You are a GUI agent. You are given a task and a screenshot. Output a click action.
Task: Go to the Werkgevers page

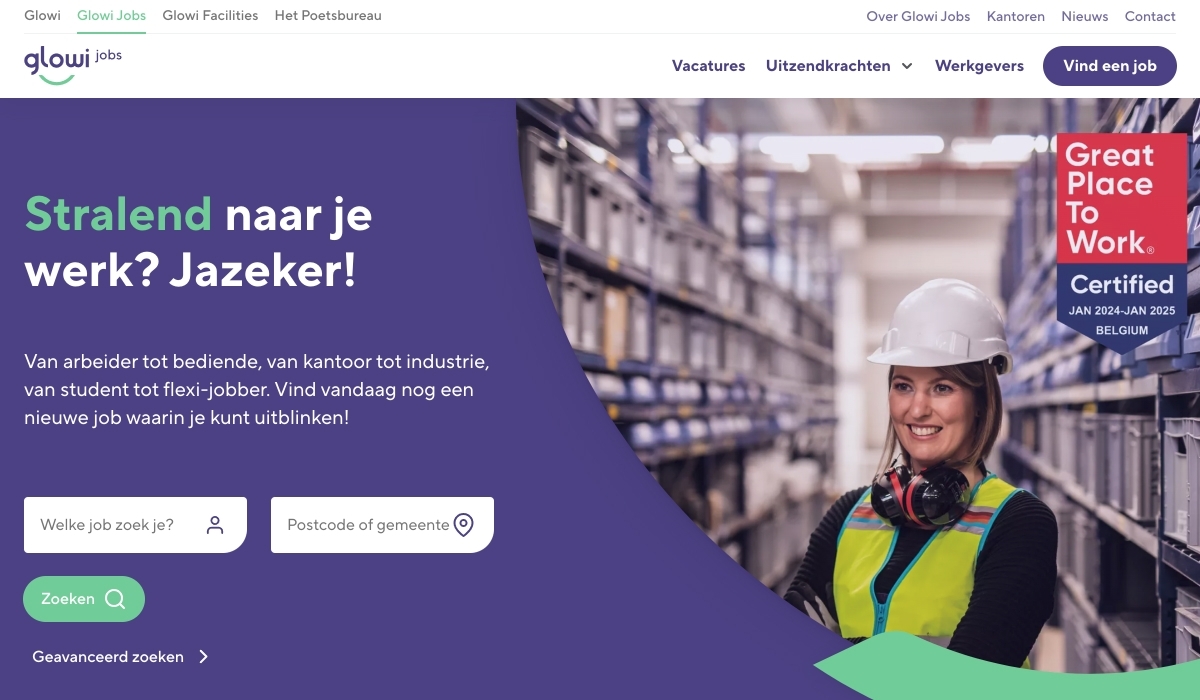click(x=979, y=66)
